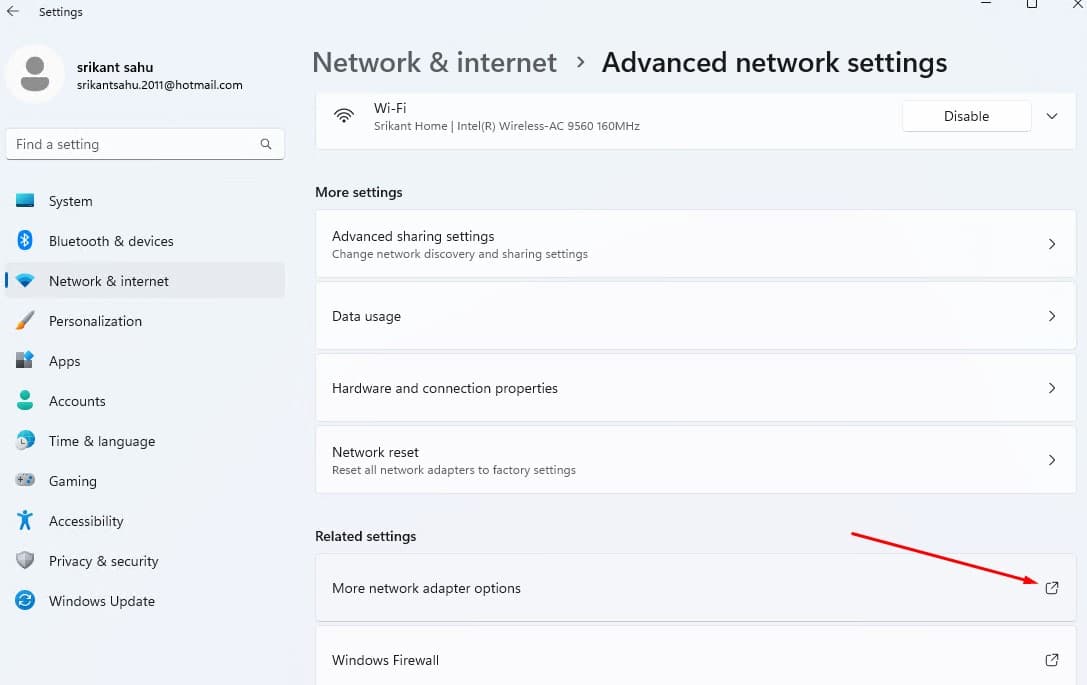Select the Apps icon in sidebar
The width and height of the screenshot is (1087, 685).
tap(25, 360)
